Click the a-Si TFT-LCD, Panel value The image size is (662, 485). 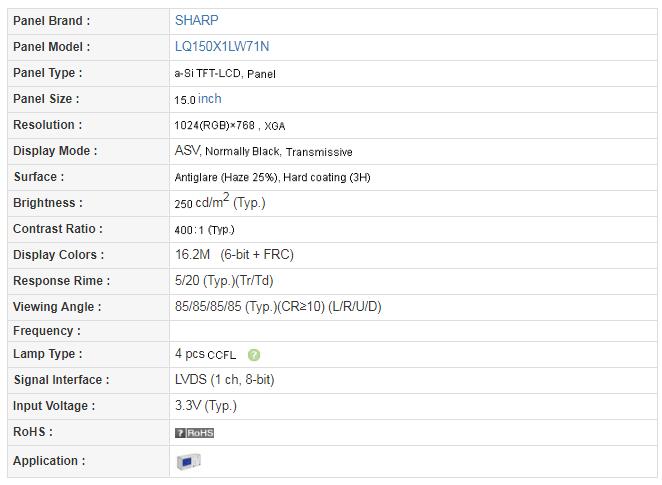click(225, 74)
